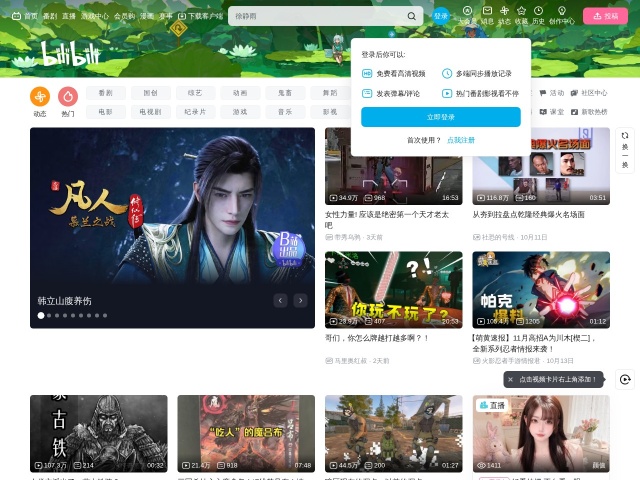Close the 点击视频卡片右上角添加 tooltip

(510, 379)
